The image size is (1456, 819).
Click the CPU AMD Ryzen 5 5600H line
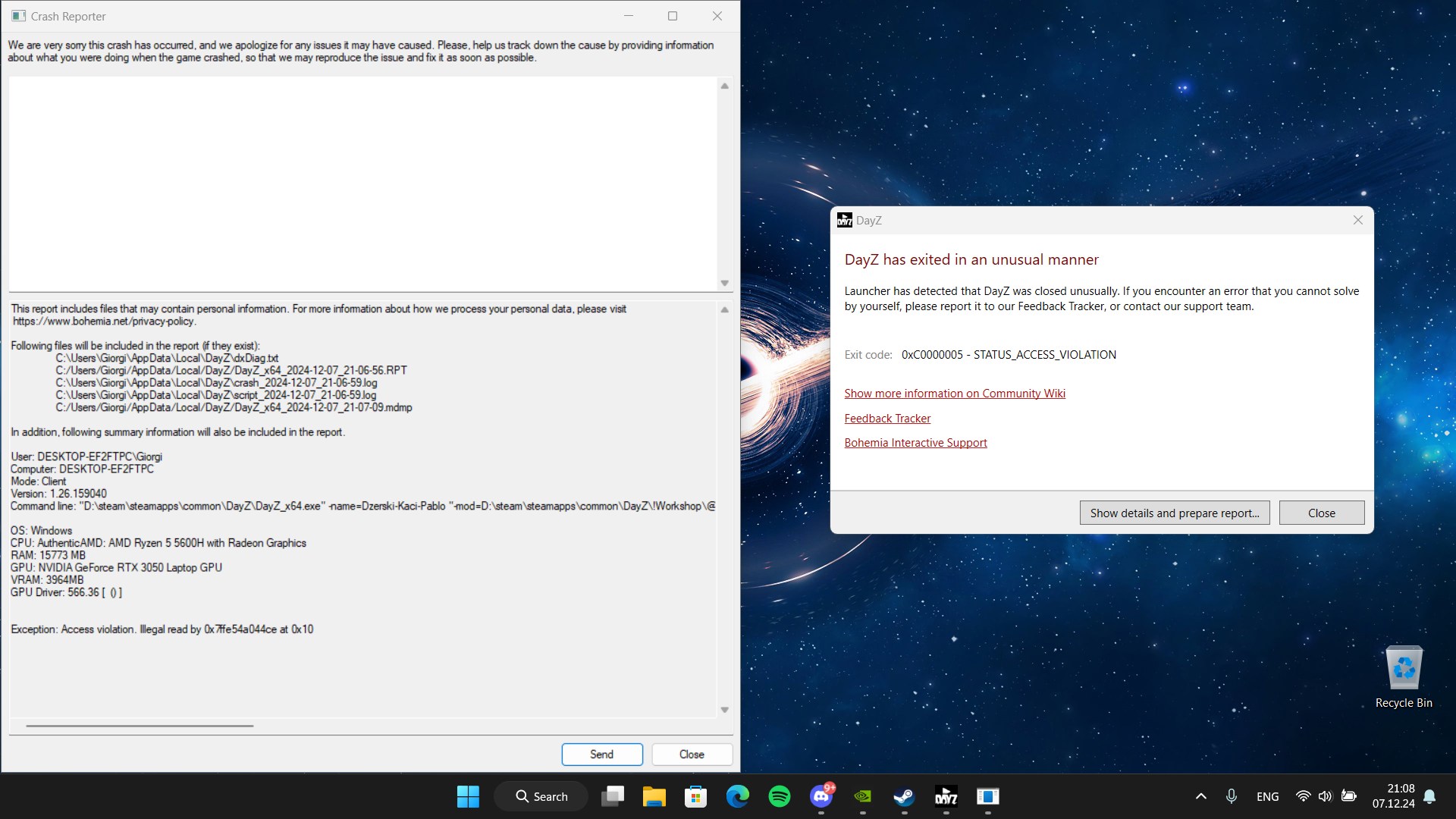coord(158,543)
